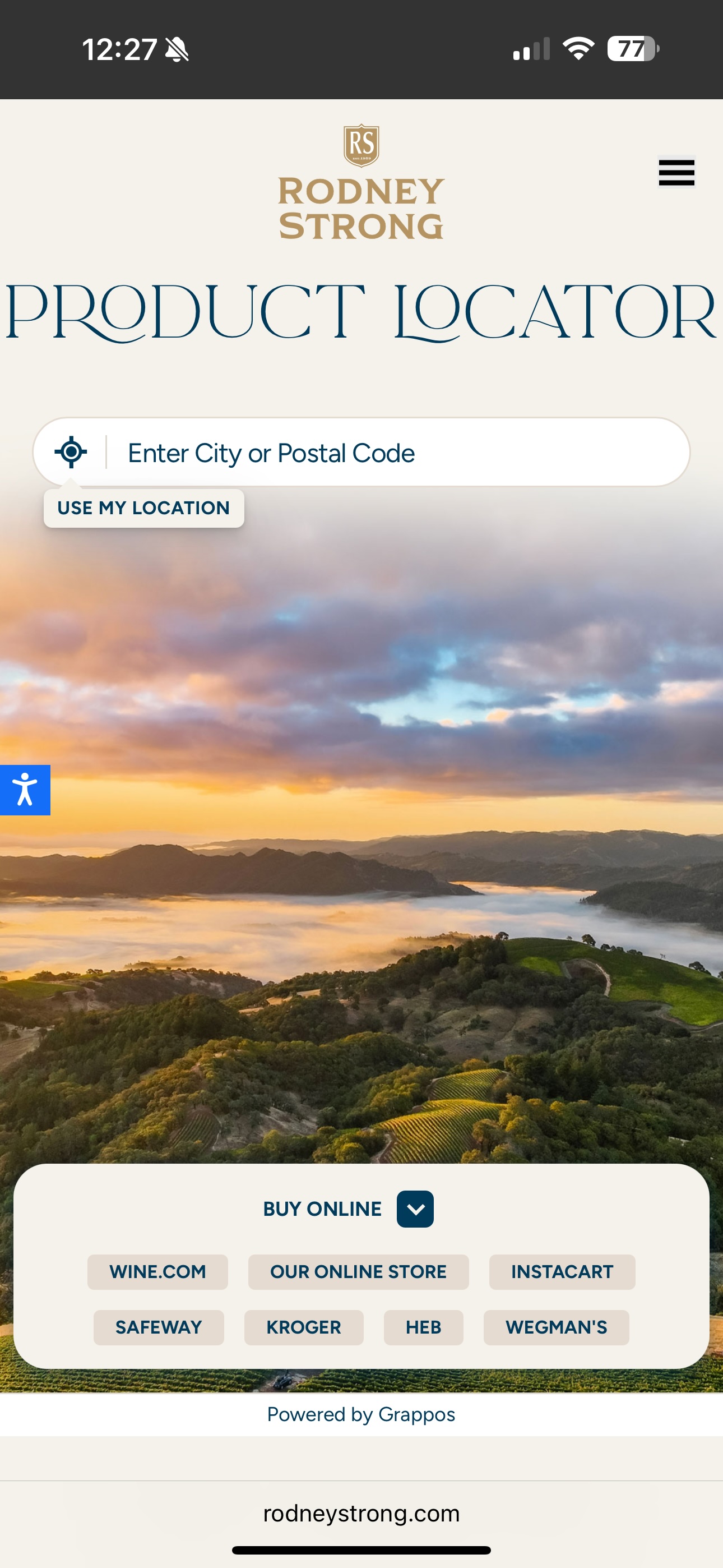723x1568 pixels.
Task: Follow the Powered by Grappos link
Action: click(361, 1414)
